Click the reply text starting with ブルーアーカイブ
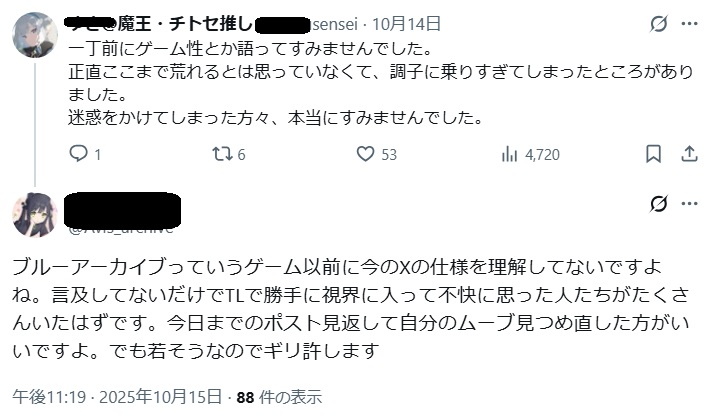This screenshot has width=711, height=417. pyautogui.click(x=340, y=309)
